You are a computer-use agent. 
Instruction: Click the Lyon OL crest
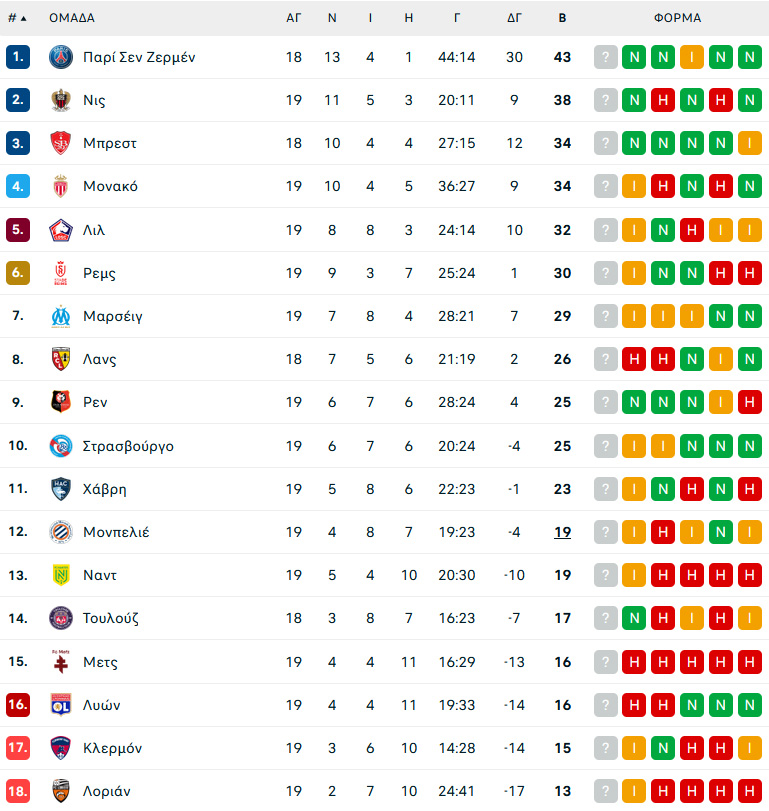click(61, 704)
